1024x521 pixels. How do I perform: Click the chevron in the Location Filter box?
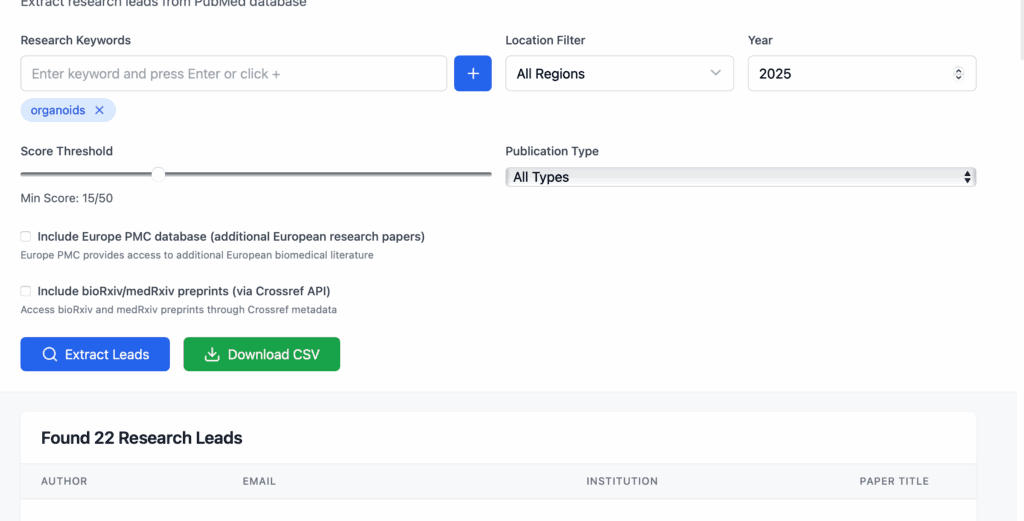[x=715, y=74]
